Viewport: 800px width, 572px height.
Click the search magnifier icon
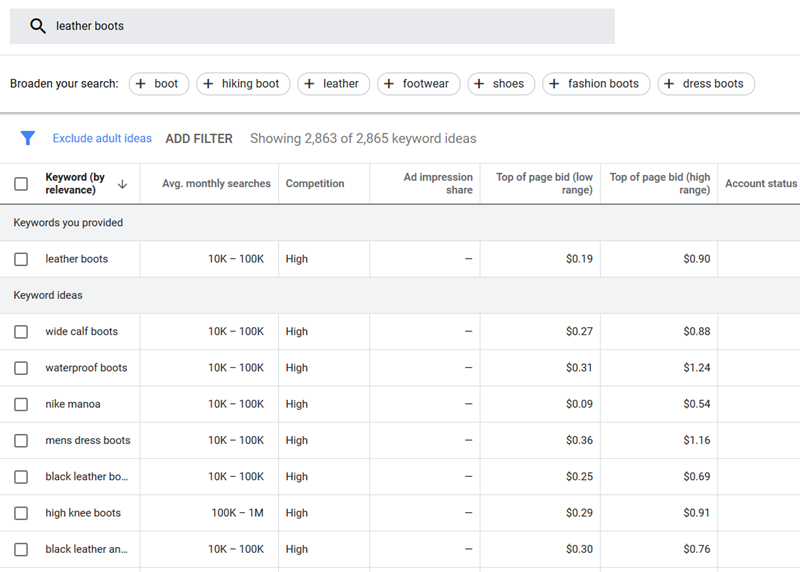pos(38,26)
